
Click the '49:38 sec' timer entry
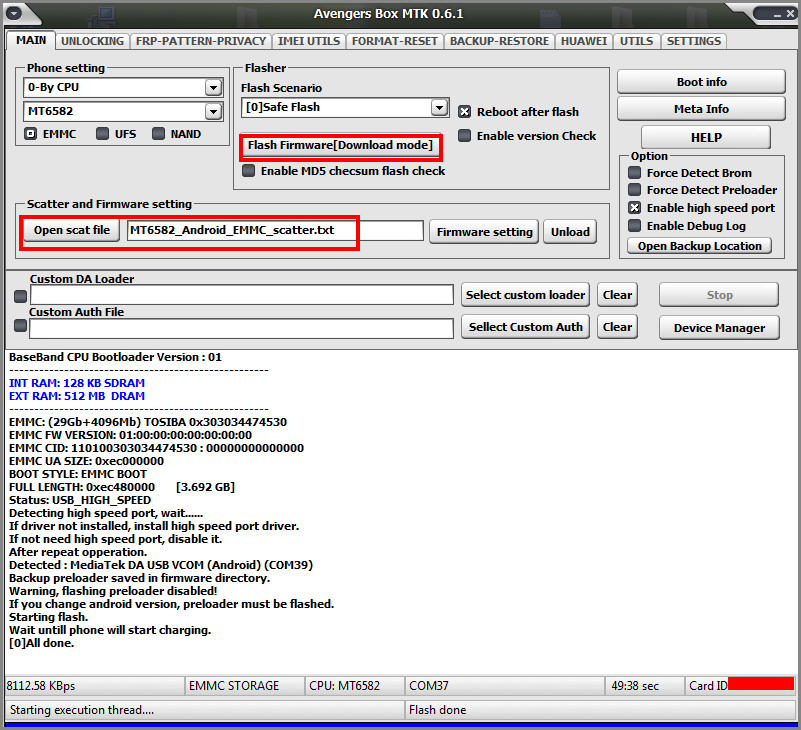[645, 686]
